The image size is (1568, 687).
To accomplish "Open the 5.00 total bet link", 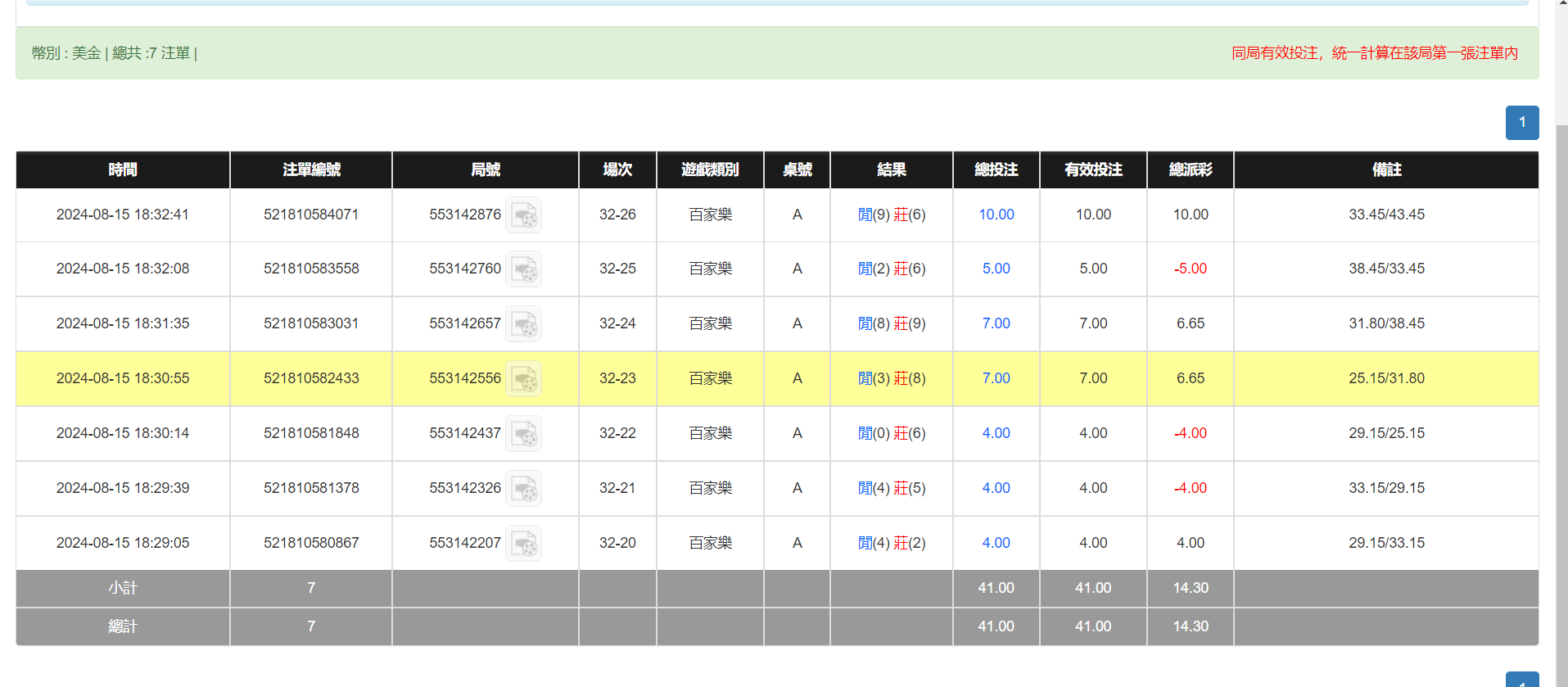I will click(996, 269).
